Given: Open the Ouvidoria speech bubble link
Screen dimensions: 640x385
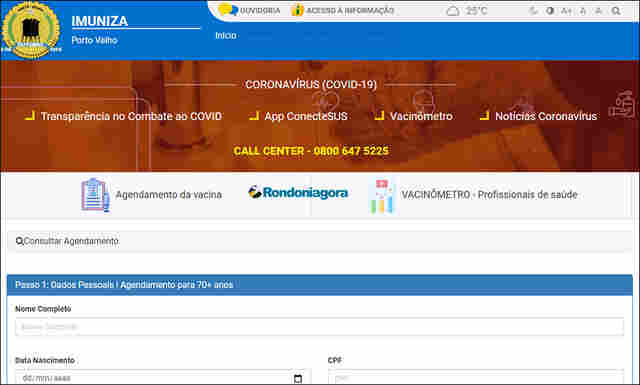Looking at the screenshot, I should [x=249, y=10].
